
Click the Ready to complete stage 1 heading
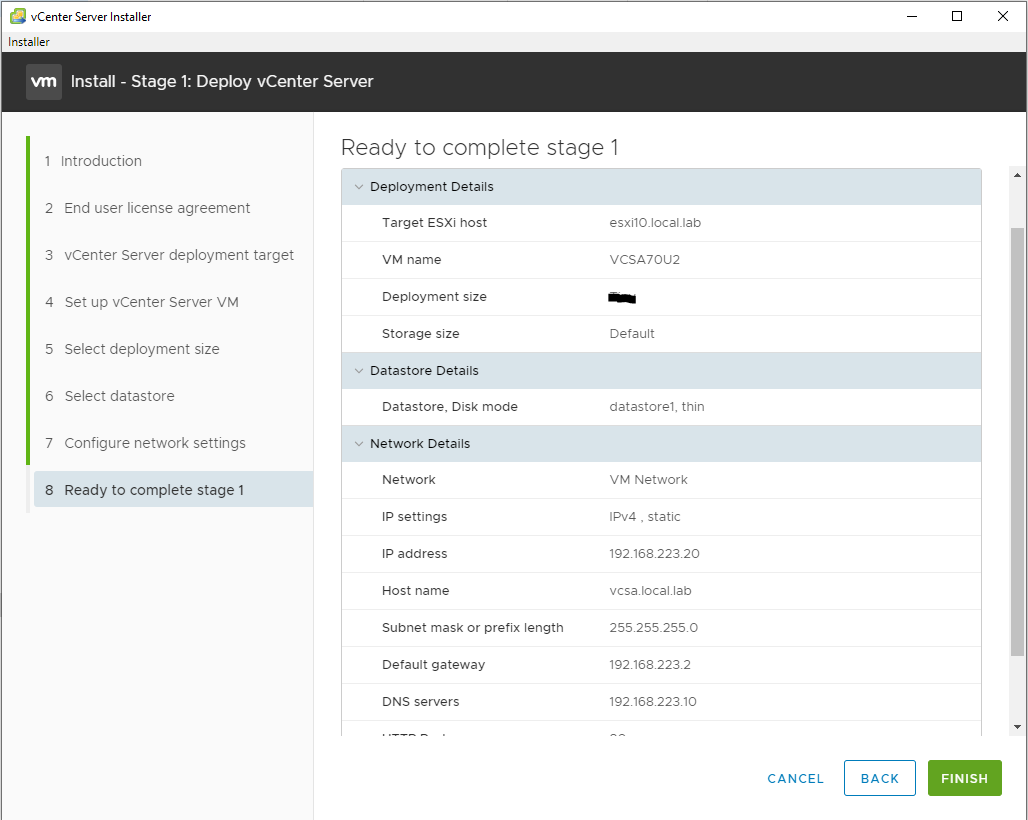click(480, 147)
